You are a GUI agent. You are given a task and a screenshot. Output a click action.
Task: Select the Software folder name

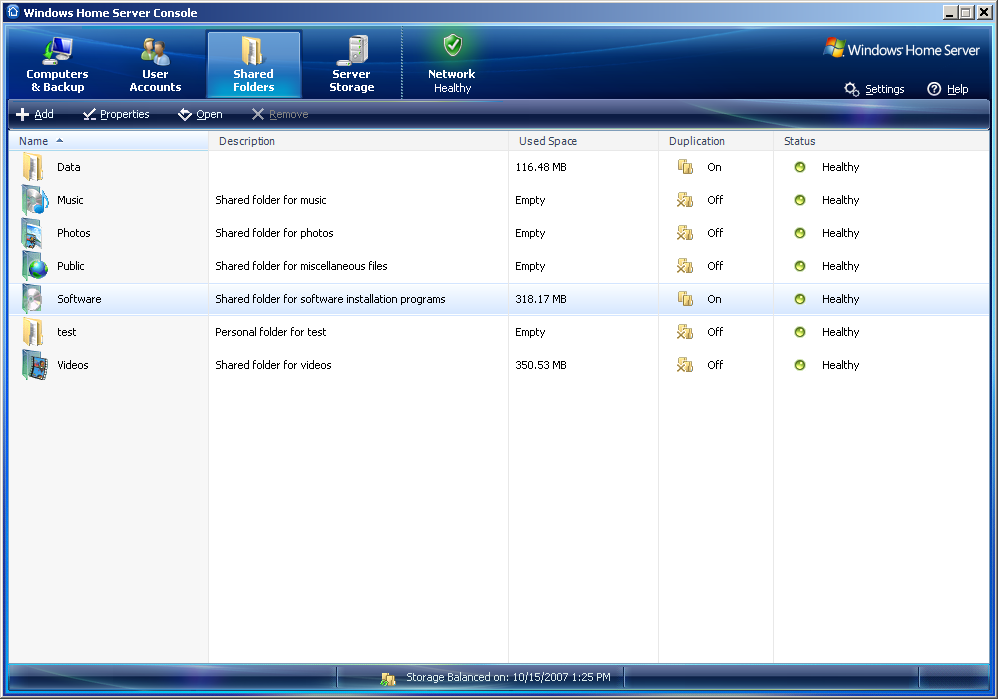click(x=79, y=299)
